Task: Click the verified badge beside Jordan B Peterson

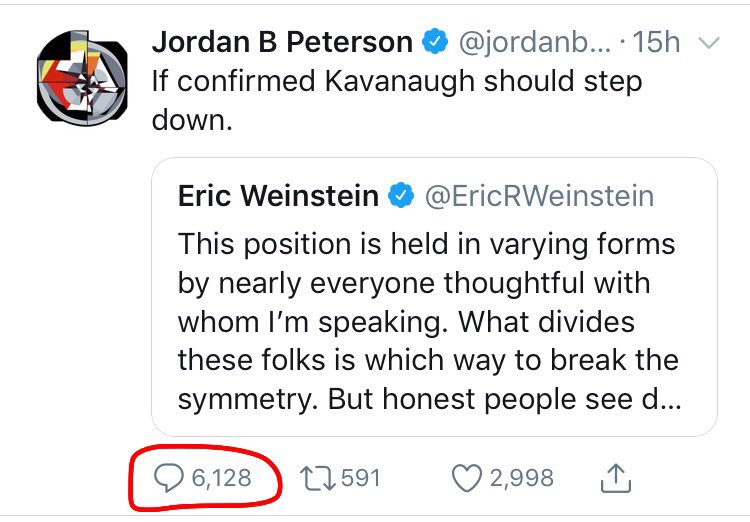Action: click(x=435, y=41)
